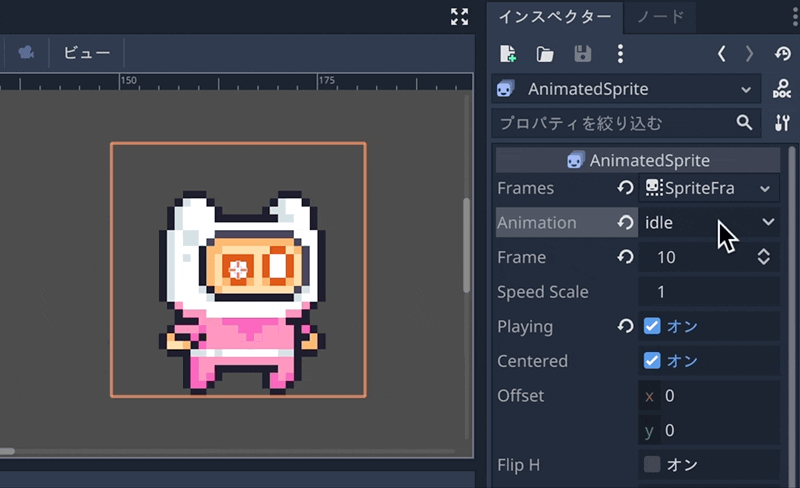Click the save resource floppy icon
This screenshot has height=488, width=800.
(x=582, y=54)
